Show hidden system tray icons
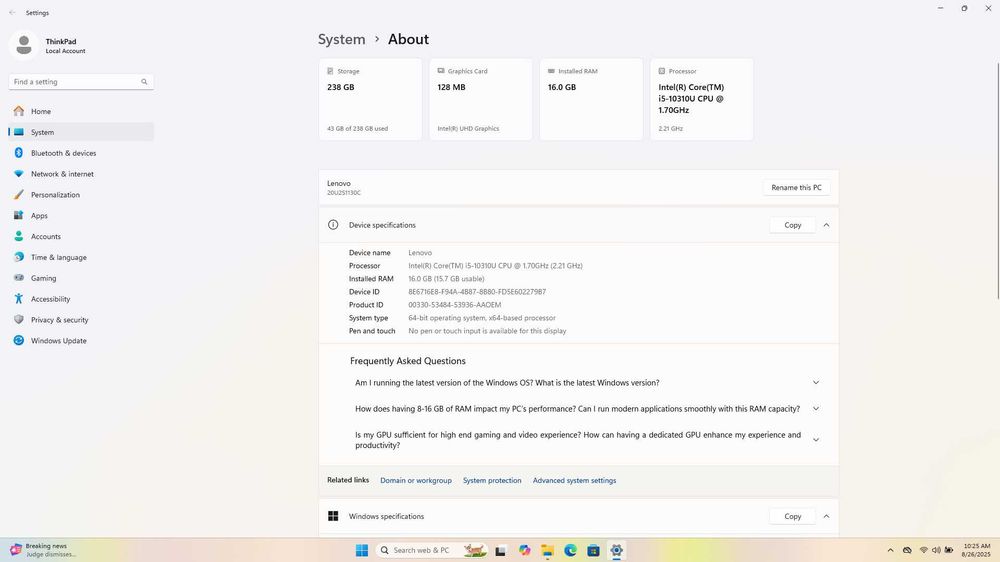The height and width of the screenshot is (562, 1000). [x=890, y=551]
